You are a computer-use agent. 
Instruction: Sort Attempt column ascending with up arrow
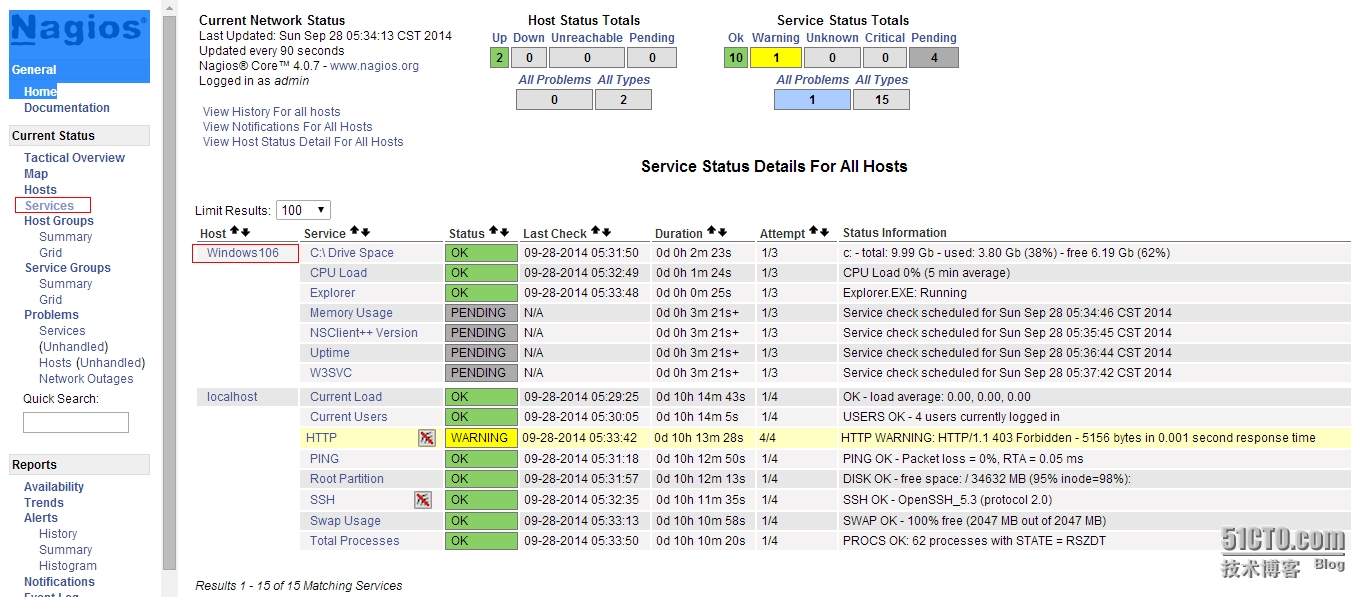click(814, 232)
